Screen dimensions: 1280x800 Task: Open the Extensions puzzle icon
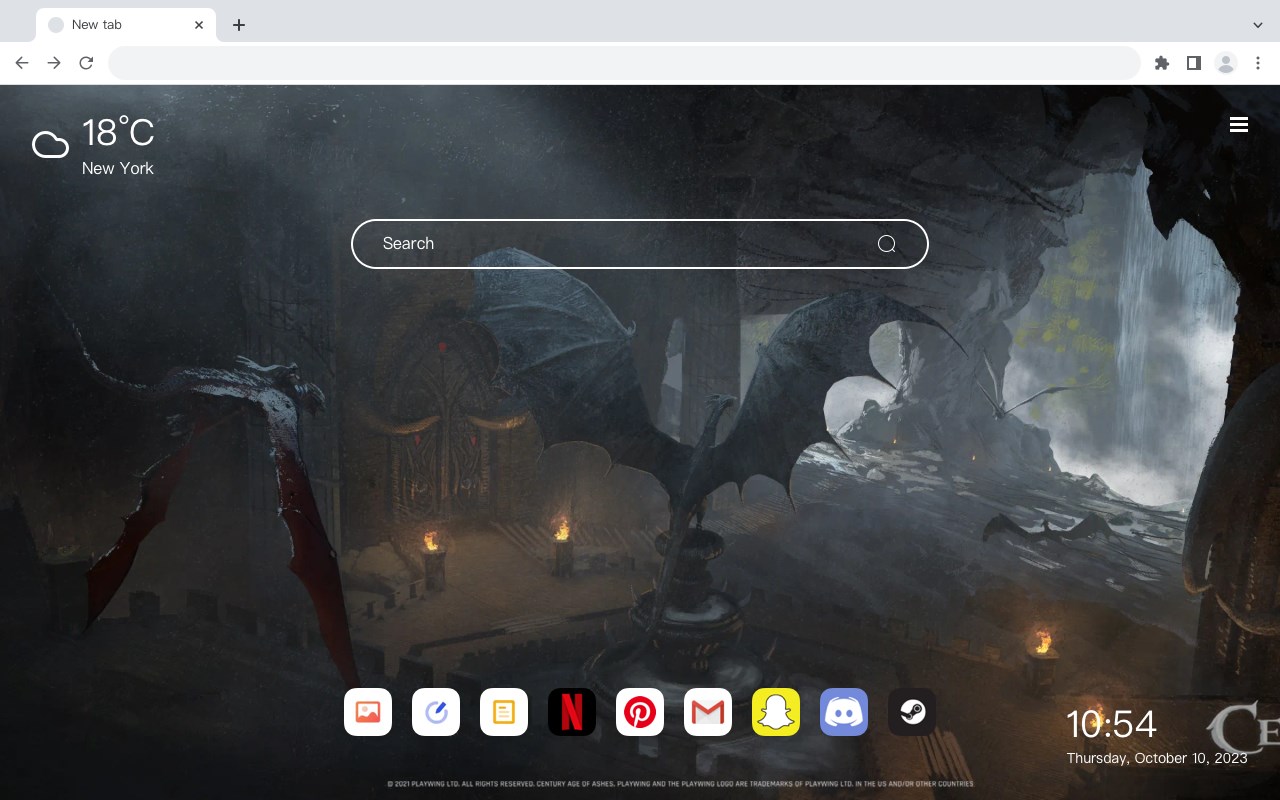[1161, 63]
